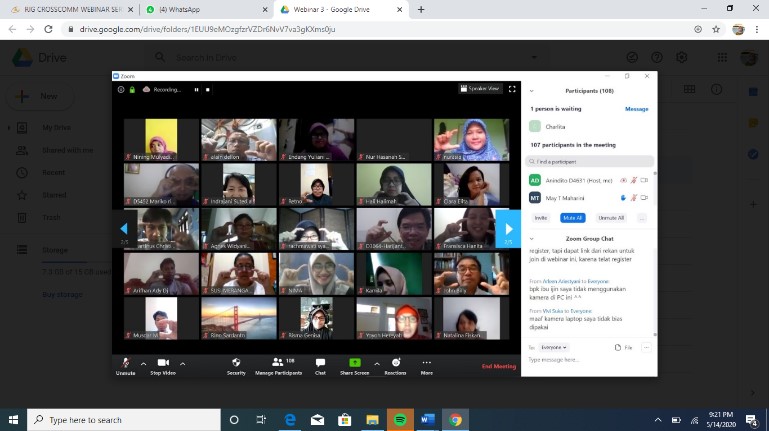This screenshot has height=431, width=769.
Task: Enter full screen mode in Zoom
Action: click(x=512, y=89)
